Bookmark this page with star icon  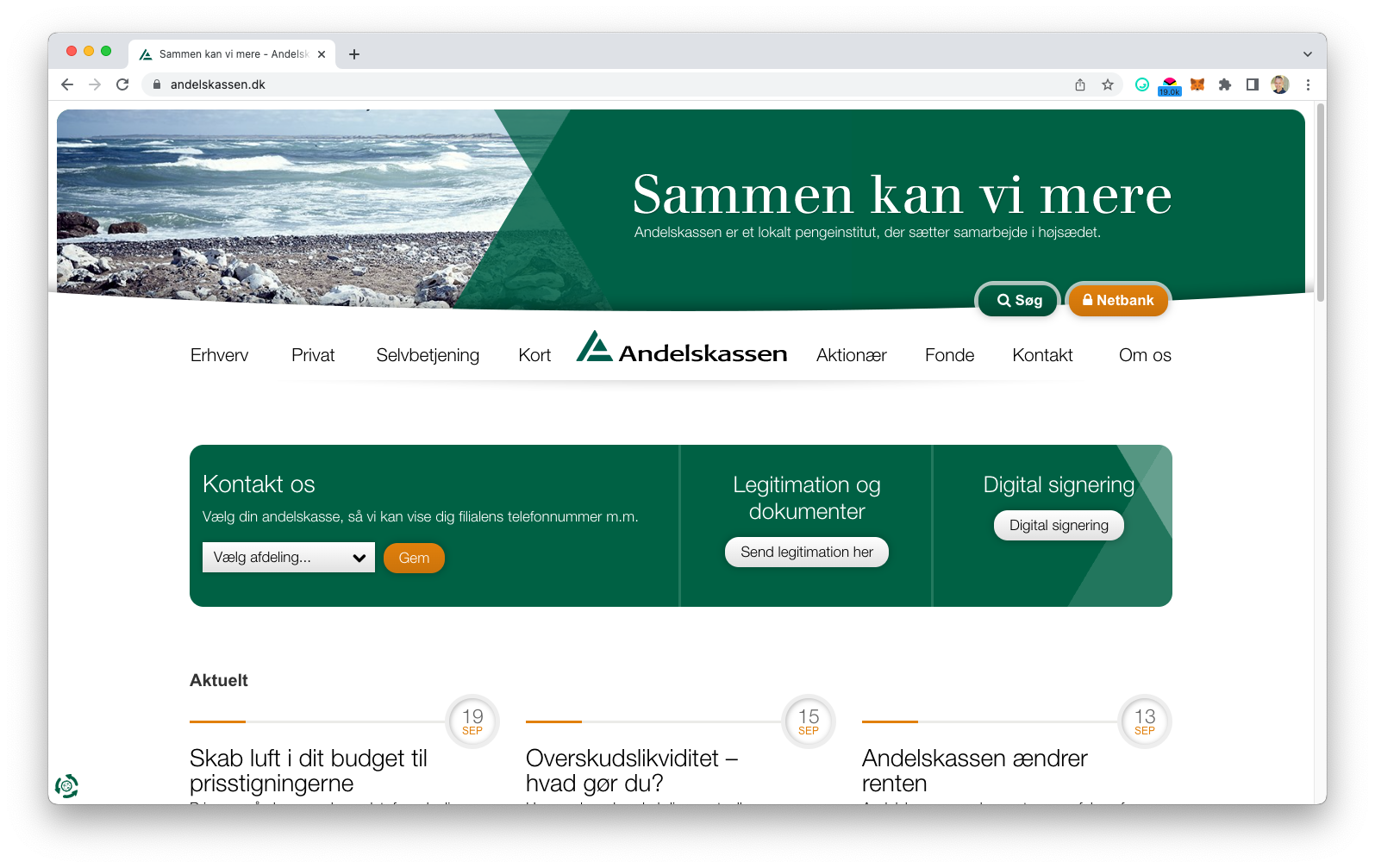point(1108,84)
